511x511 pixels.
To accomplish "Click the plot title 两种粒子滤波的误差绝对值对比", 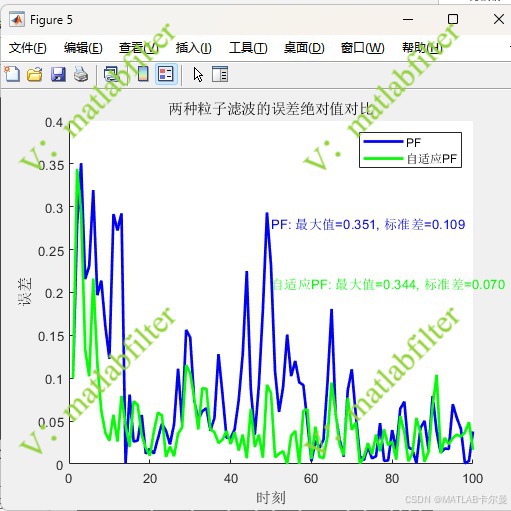I will pyautogui.click(x=270, y=109).
